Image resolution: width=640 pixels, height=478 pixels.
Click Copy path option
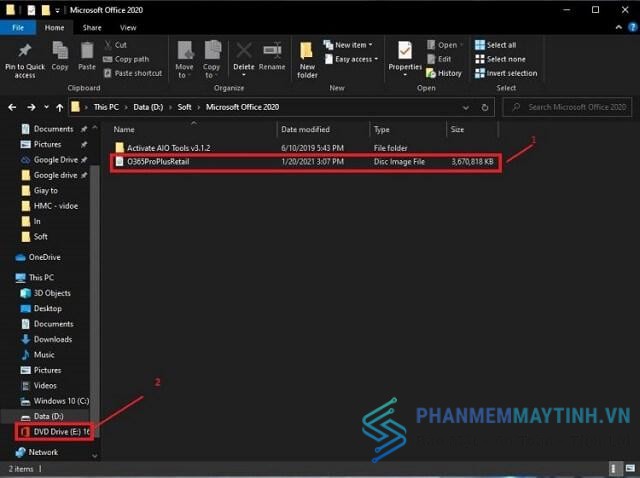click(126, 59)
